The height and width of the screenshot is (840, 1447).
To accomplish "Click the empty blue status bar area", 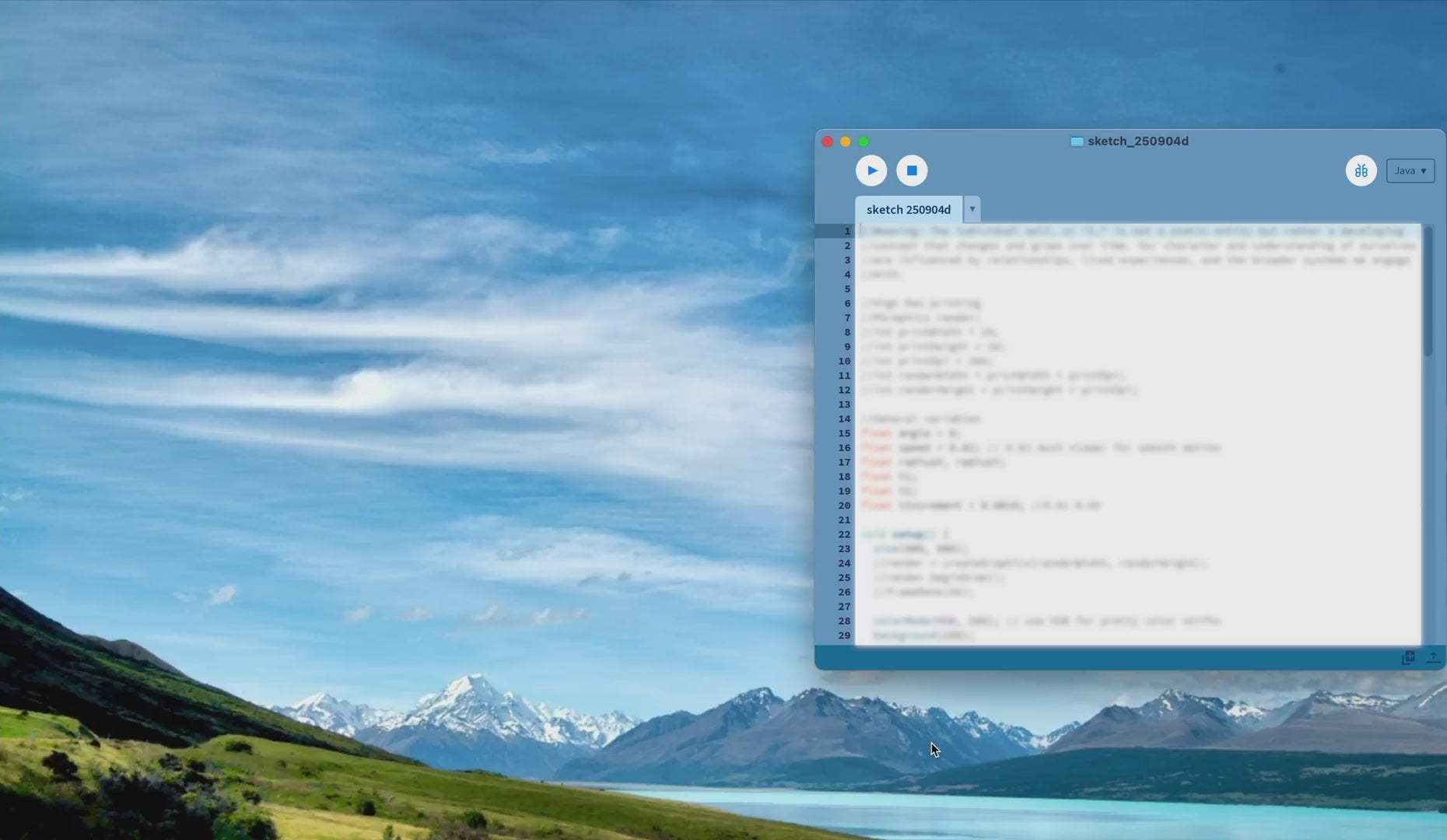I will click(1089, 658).
